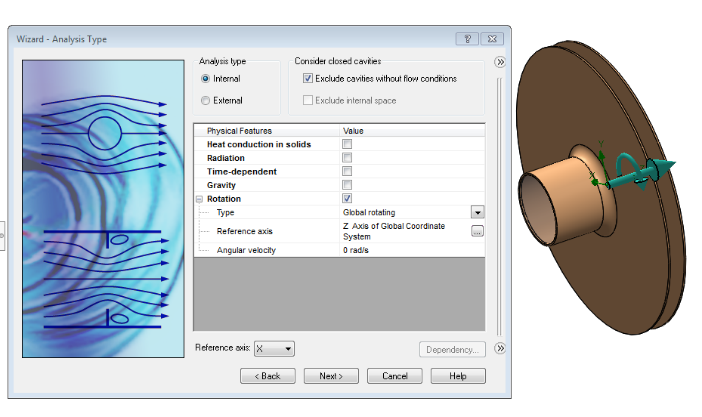The image size is (702, 417).
Task: Click the Help button
Action: (x=458, y=376)
